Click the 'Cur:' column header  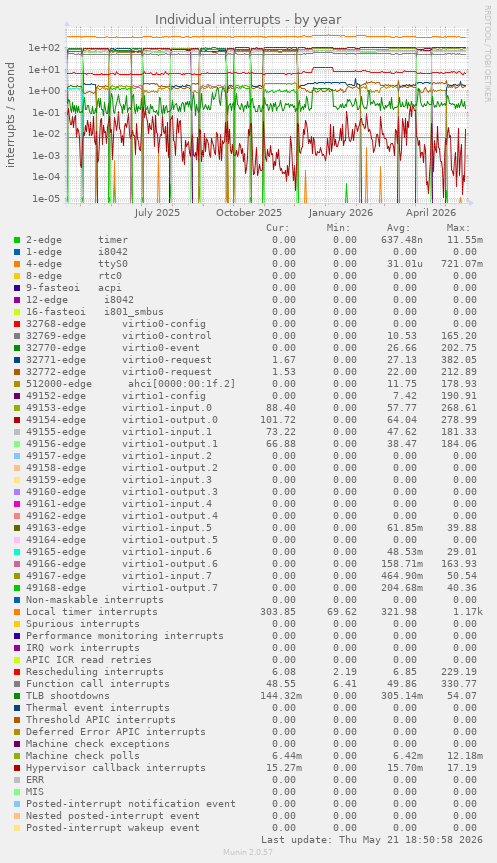tap(278, 228)
